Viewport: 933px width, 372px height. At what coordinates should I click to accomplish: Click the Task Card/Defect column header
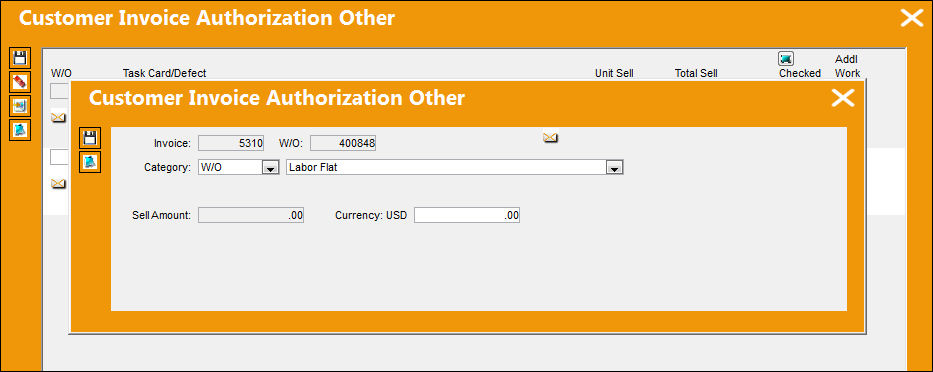(164, 73)
